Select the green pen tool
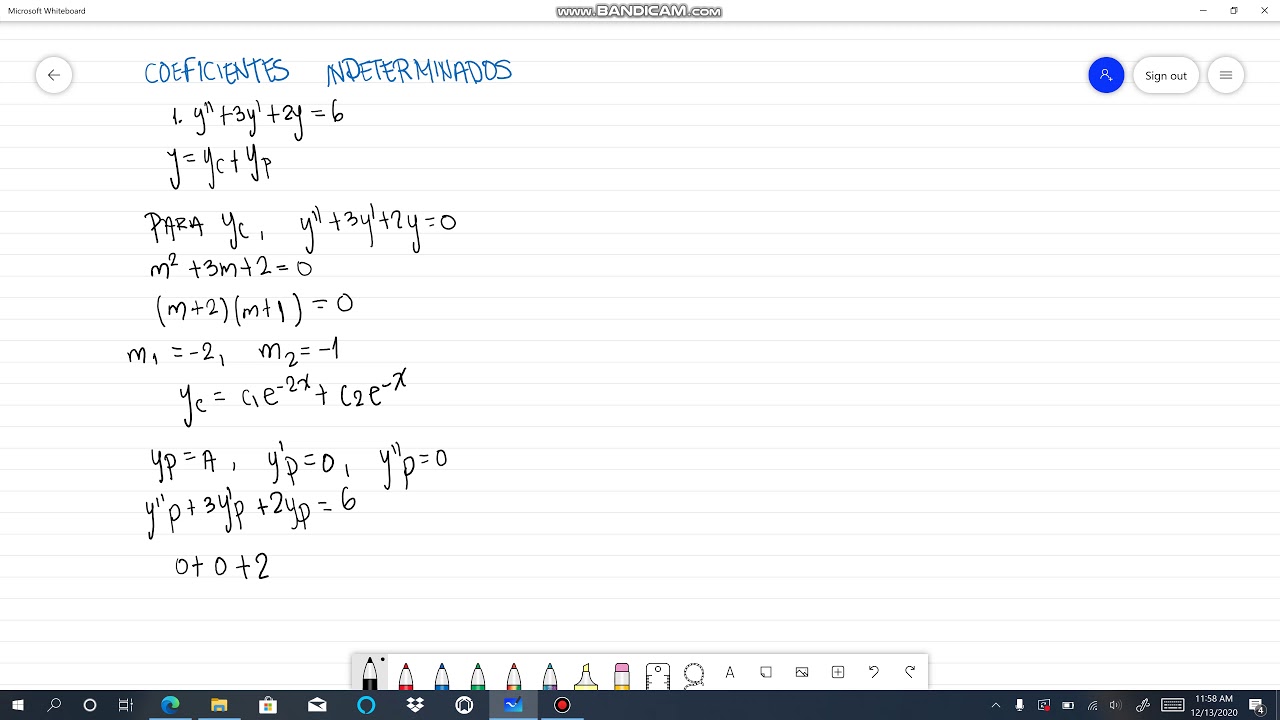 coord(478,675)
